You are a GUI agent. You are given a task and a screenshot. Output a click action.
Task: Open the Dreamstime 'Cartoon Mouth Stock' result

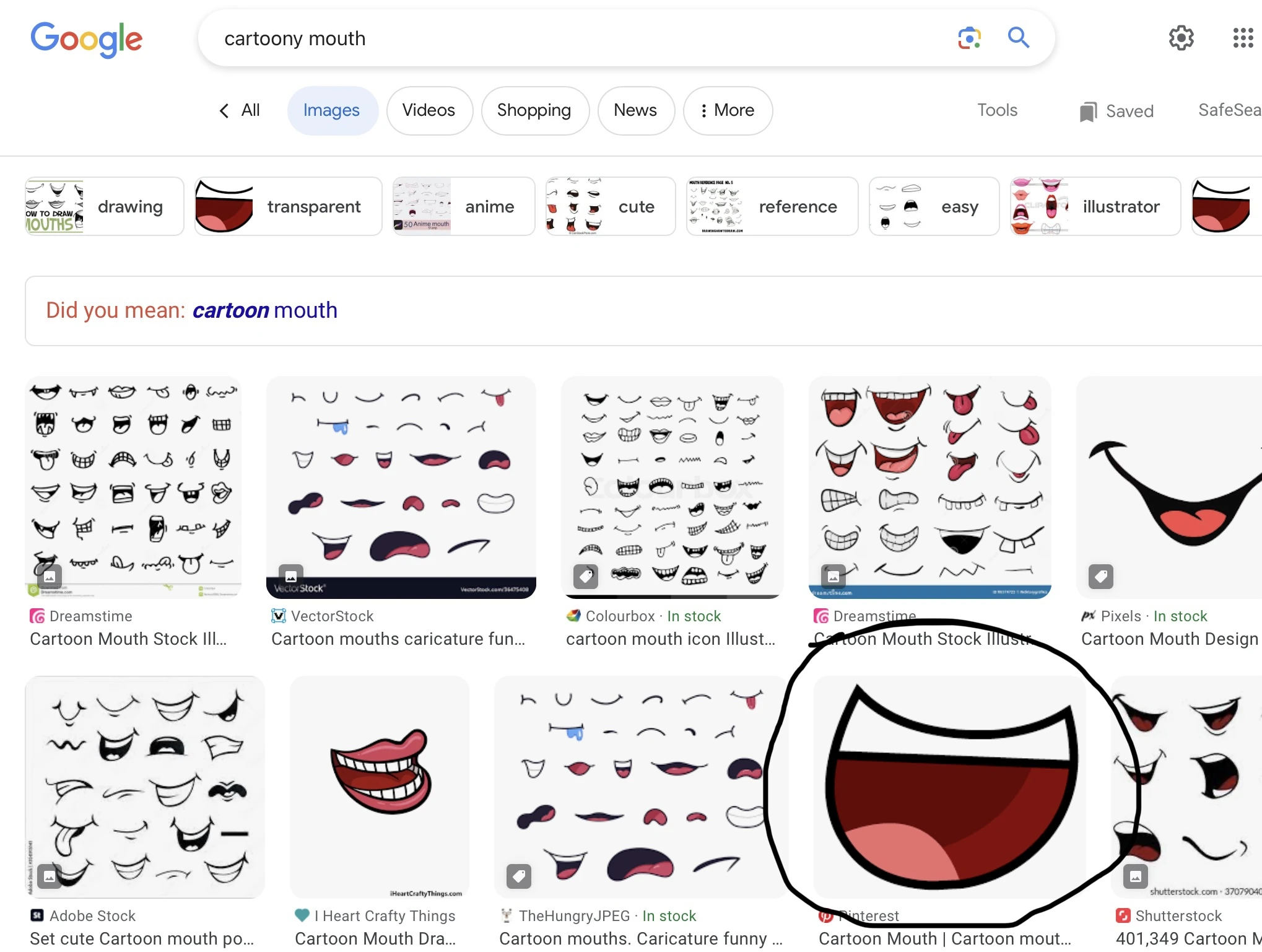tap(129, 639)
